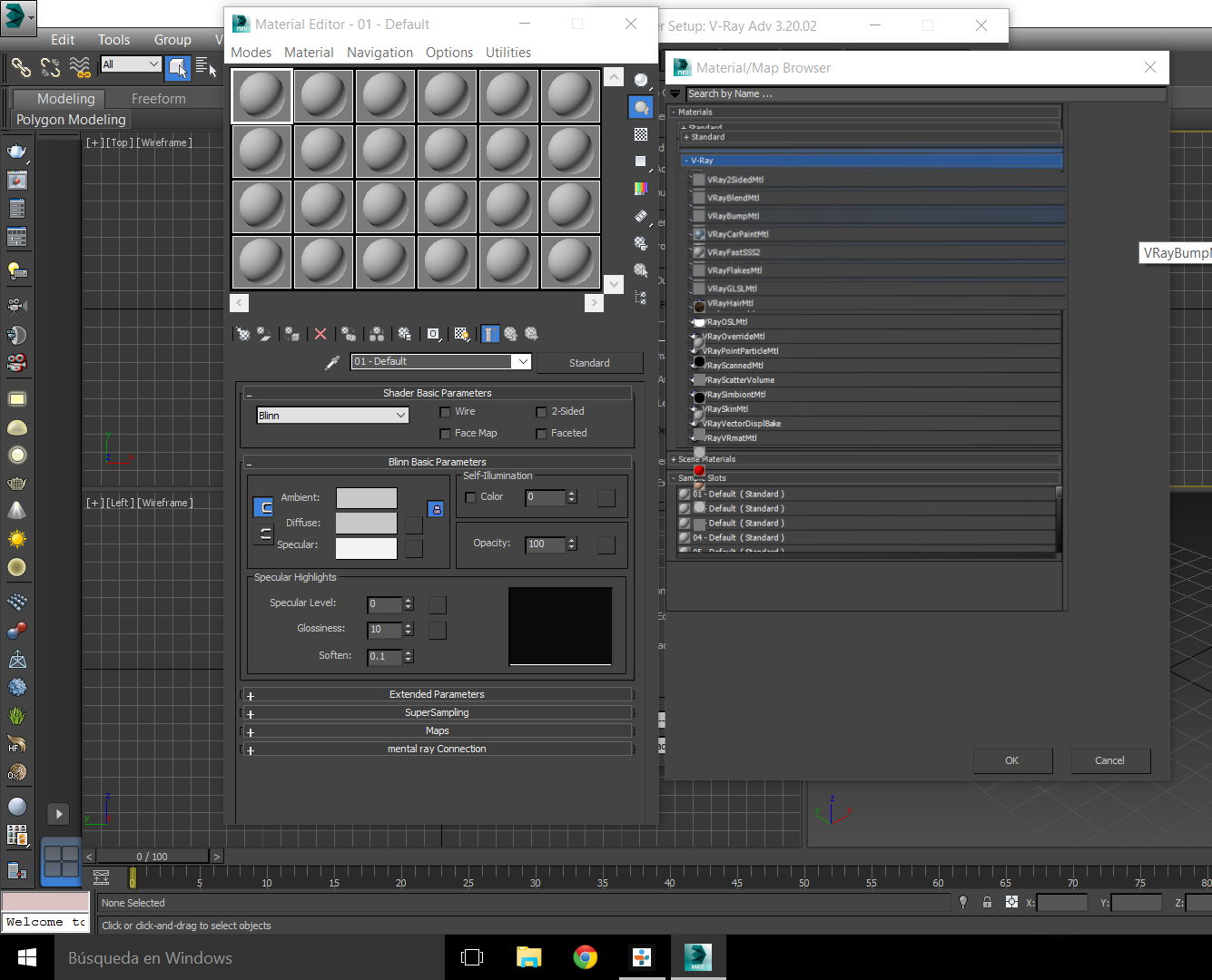1212x980 pixels.
Task: Click the Glossiness value field
Action: tap(385, 630)
